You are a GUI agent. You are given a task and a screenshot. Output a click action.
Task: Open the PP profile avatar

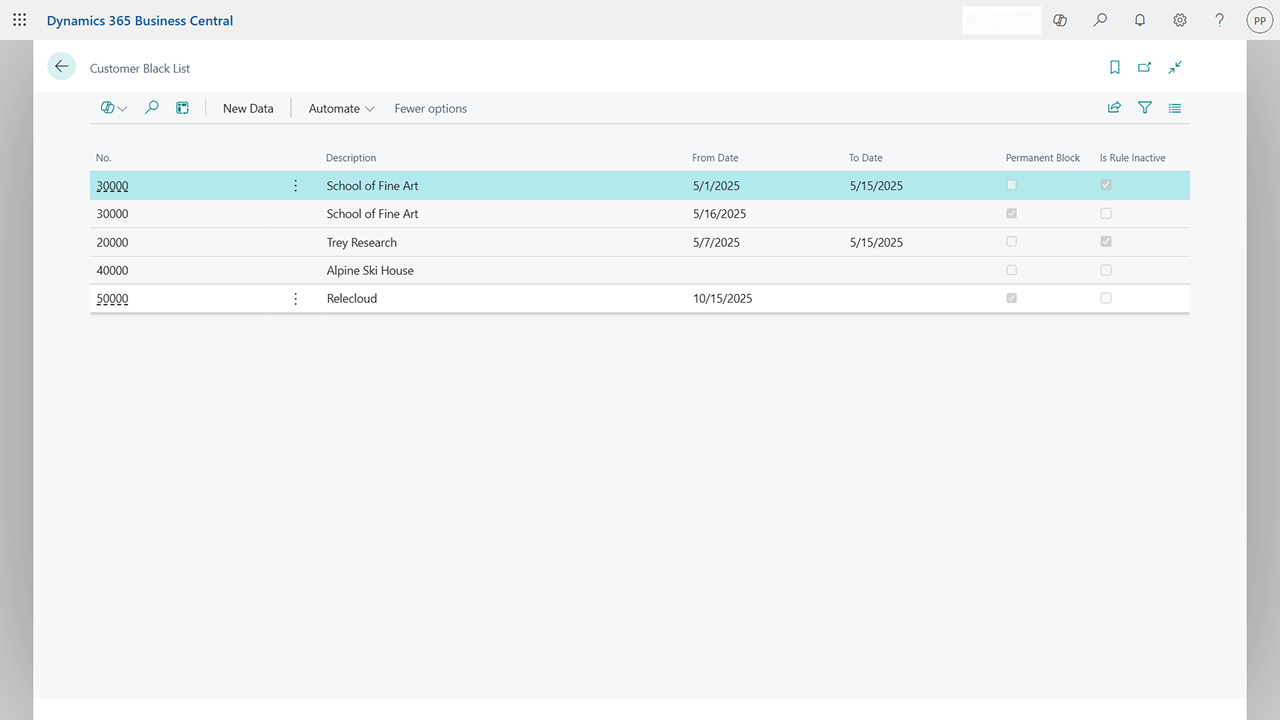1259,20
